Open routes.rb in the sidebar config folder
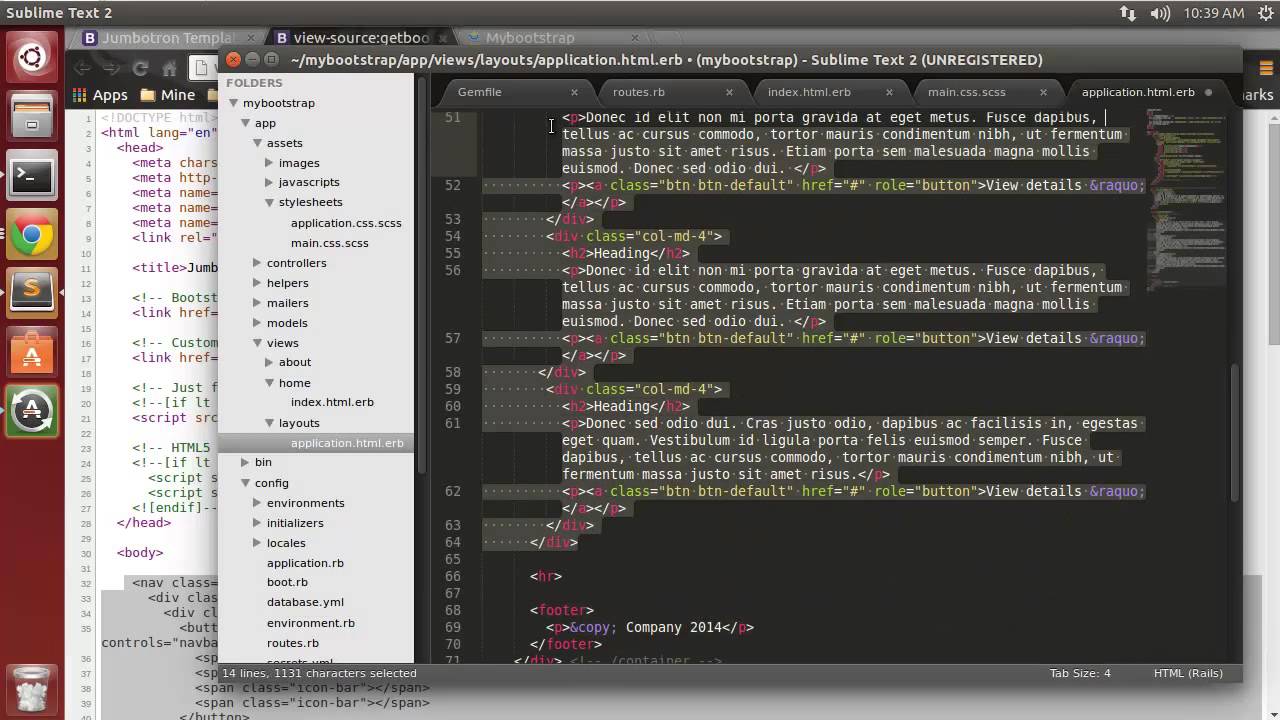Viewport: 1280px width, 720px height. [x=293, y=643]
